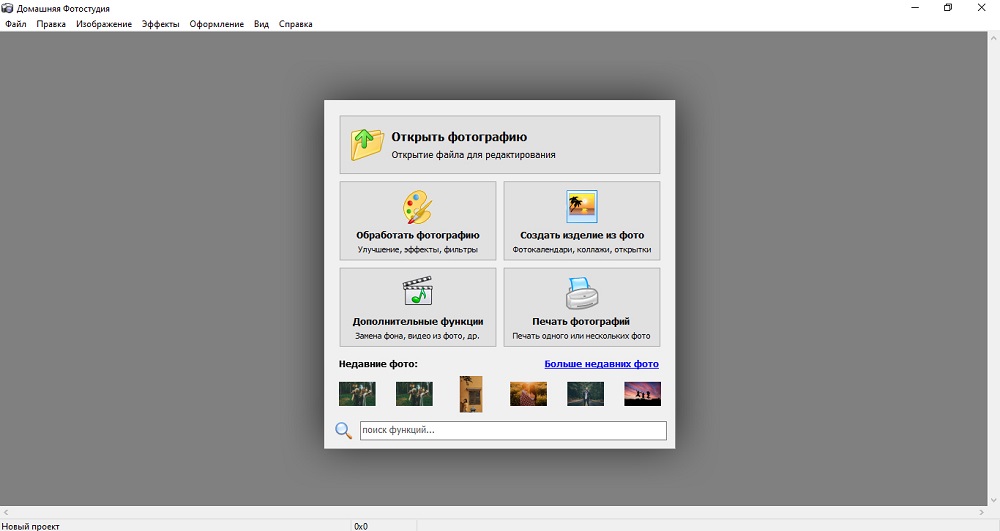Open the vertical orange wall window thumbnail
This screenshot has height=531, width=1000.
click(x=471, y=394)
